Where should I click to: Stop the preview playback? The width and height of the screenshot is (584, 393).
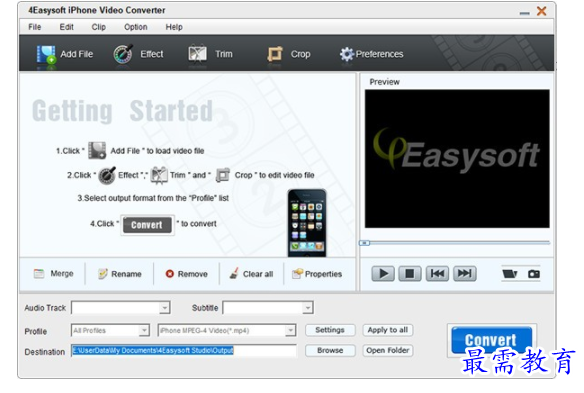click(x=410, y=274)
